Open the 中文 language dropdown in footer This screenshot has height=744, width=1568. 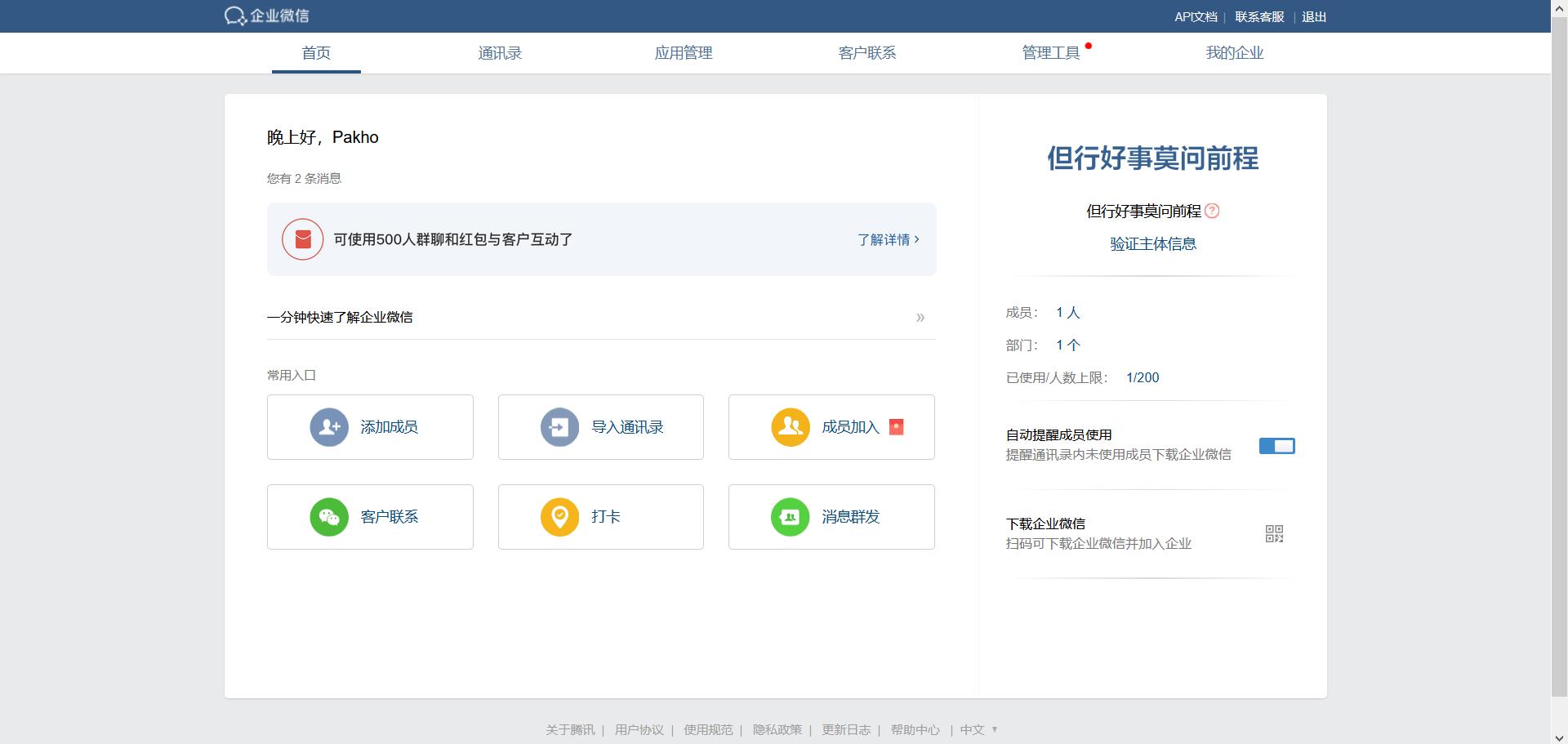[x=979, y=729]
